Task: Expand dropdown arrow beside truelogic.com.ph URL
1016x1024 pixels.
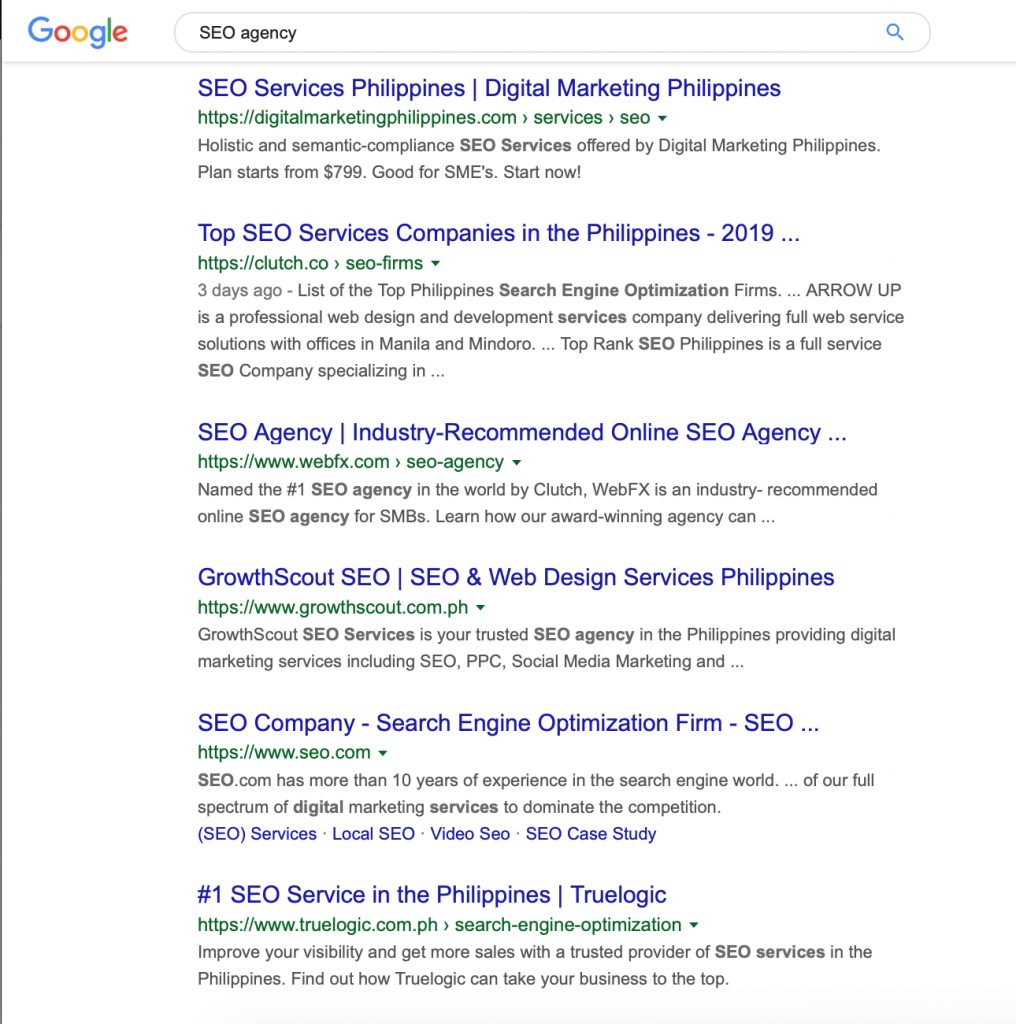Action: click(693, 925)
